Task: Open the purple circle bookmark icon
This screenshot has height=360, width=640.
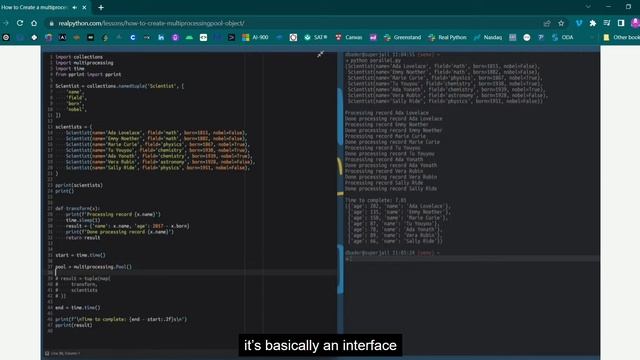Action: pos(175,37)
